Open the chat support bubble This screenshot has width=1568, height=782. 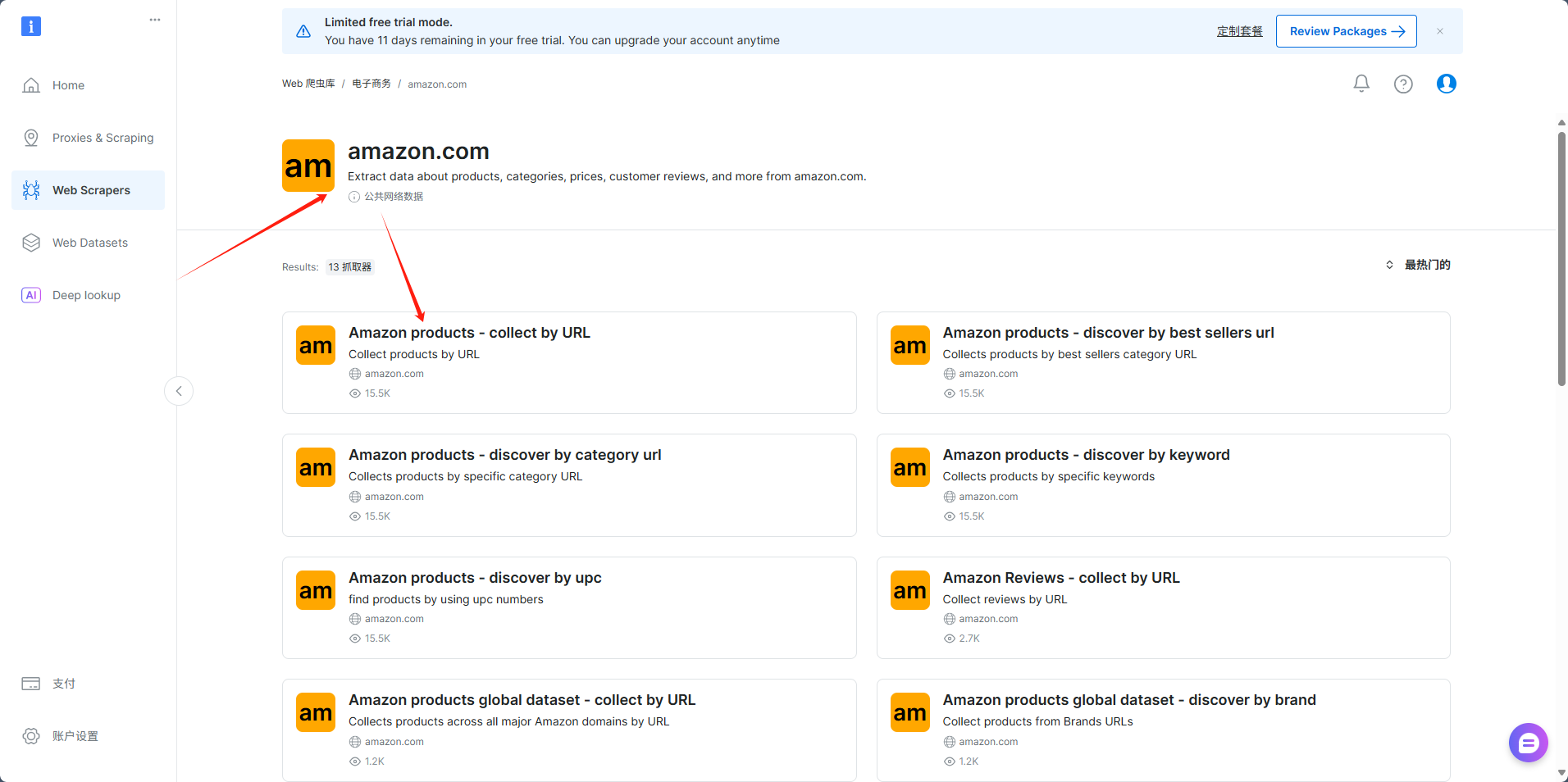[1529, 743]
